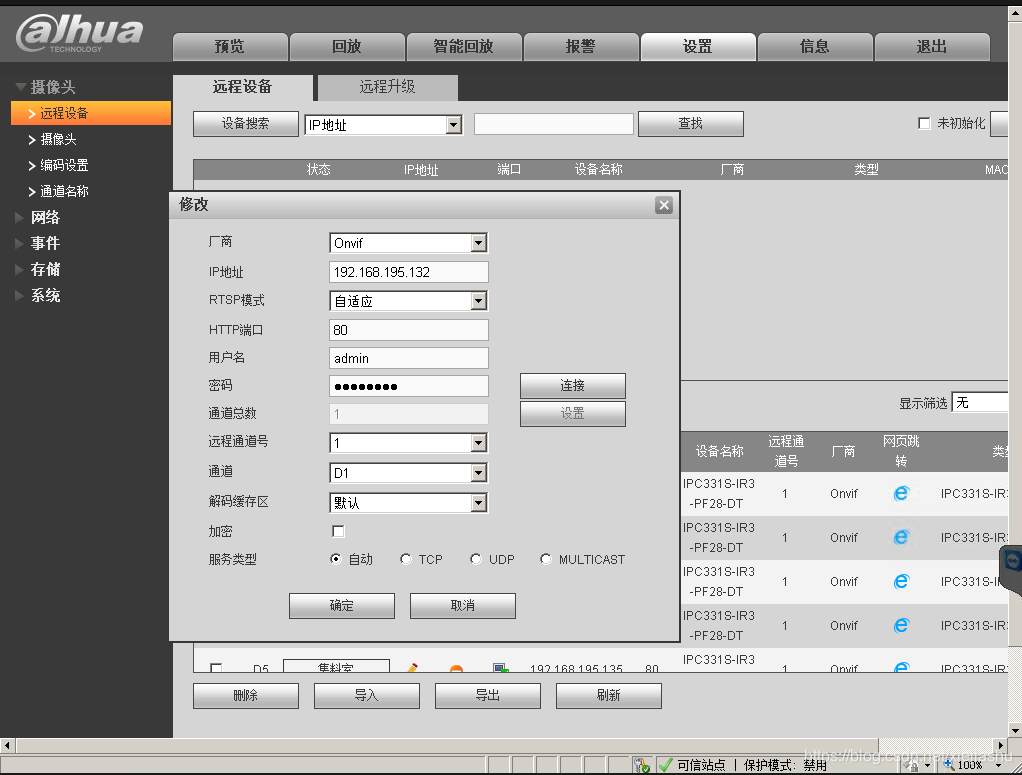Click the 查找 button
Screen dimensions: 1022x775
coord(691,124)
